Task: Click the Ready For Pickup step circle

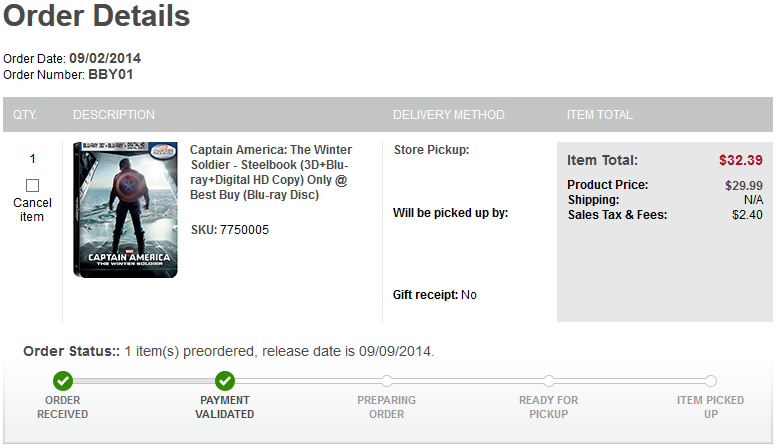Action: (x=548, y=381)
